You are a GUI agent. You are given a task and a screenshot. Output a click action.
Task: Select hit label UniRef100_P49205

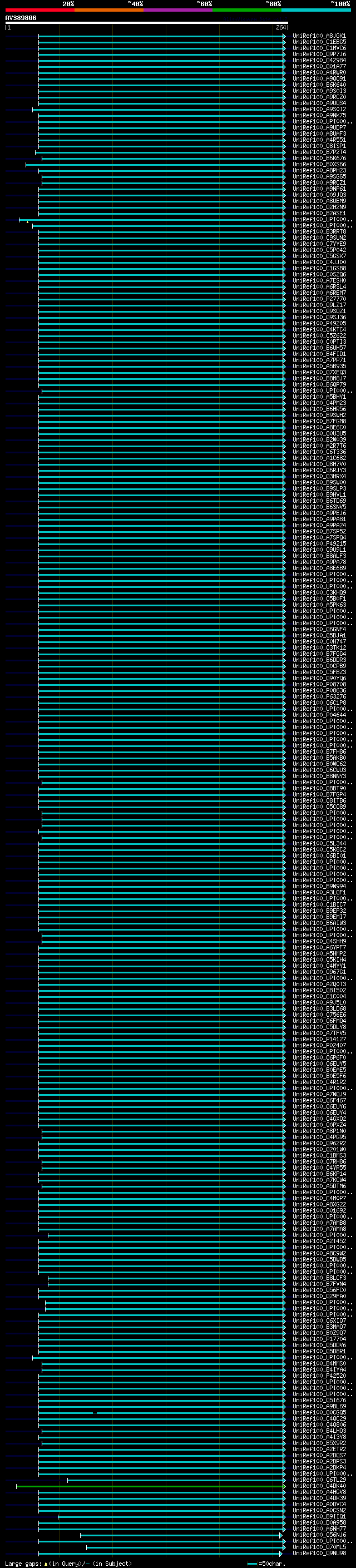[319, 324]
